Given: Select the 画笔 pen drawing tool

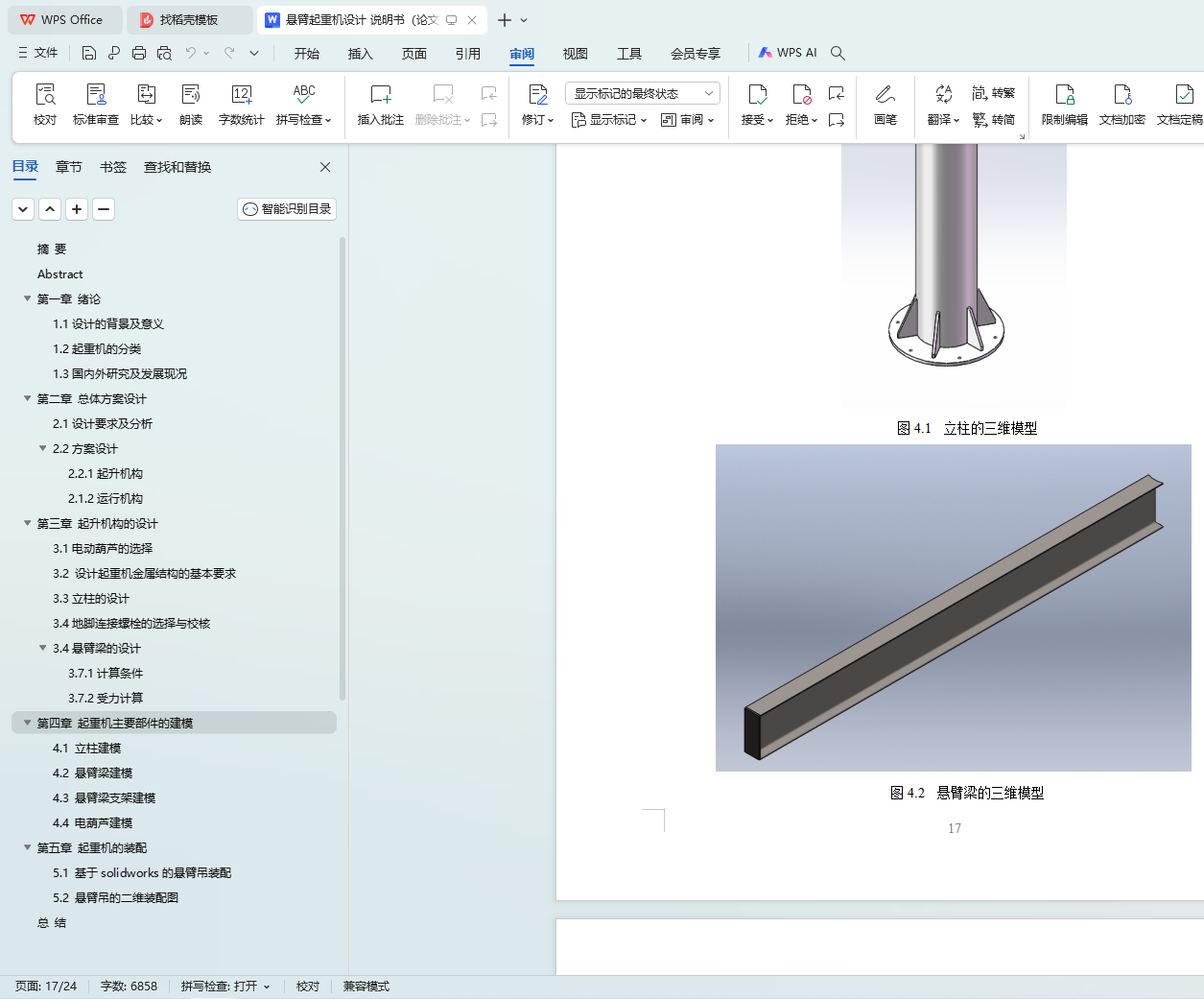Looking at the screenshot, I should [x=885, y=105].
